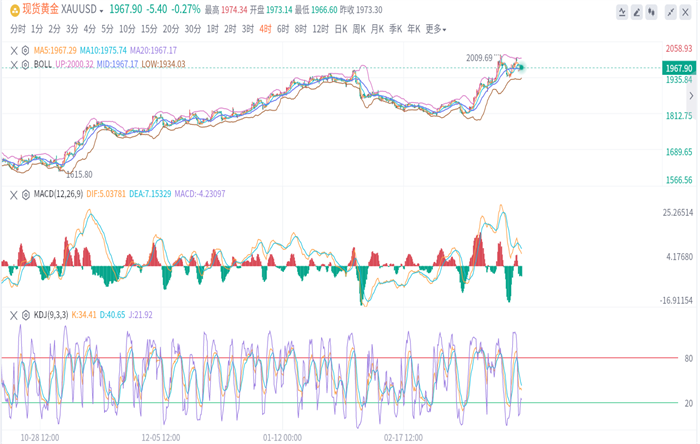The height and width of the screenshot is (444, 700).
Task: Choose the highlighted 4时 timeframe
Action: click(x=265, y=29)
